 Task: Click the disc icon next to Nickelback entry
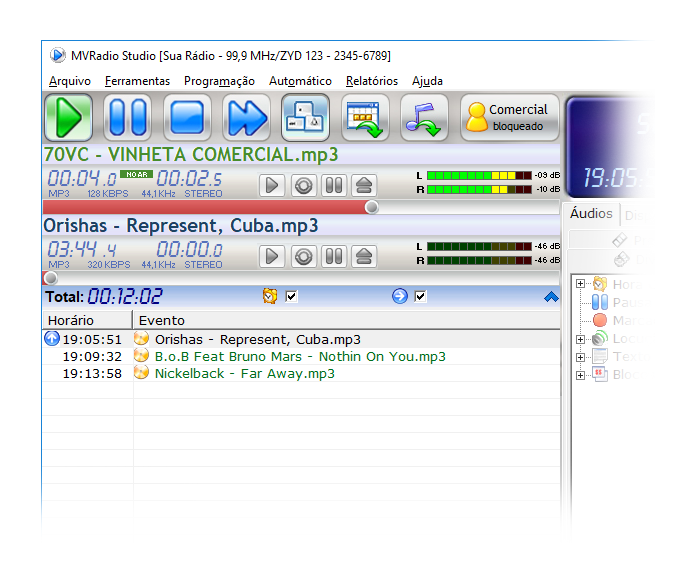coord(141,373)
